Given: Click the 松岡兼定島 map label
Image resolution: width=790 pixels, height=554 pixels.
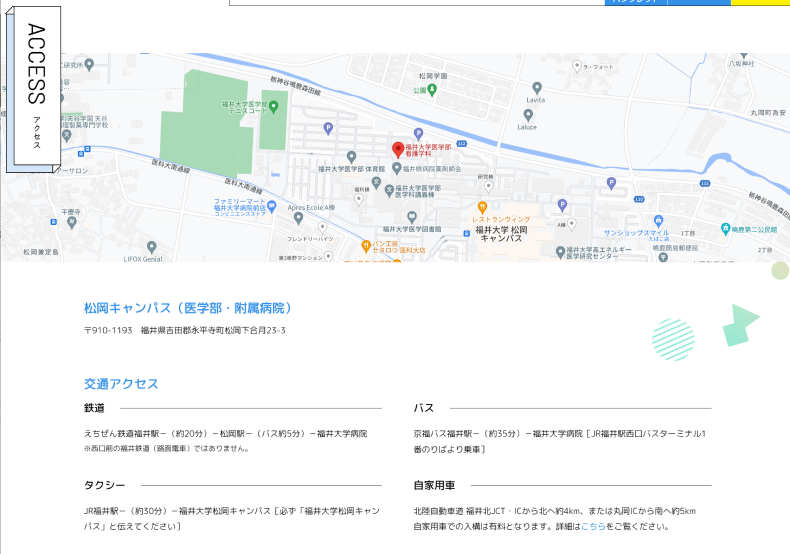Looking at the screenshot, I should (x=41, y=252).
